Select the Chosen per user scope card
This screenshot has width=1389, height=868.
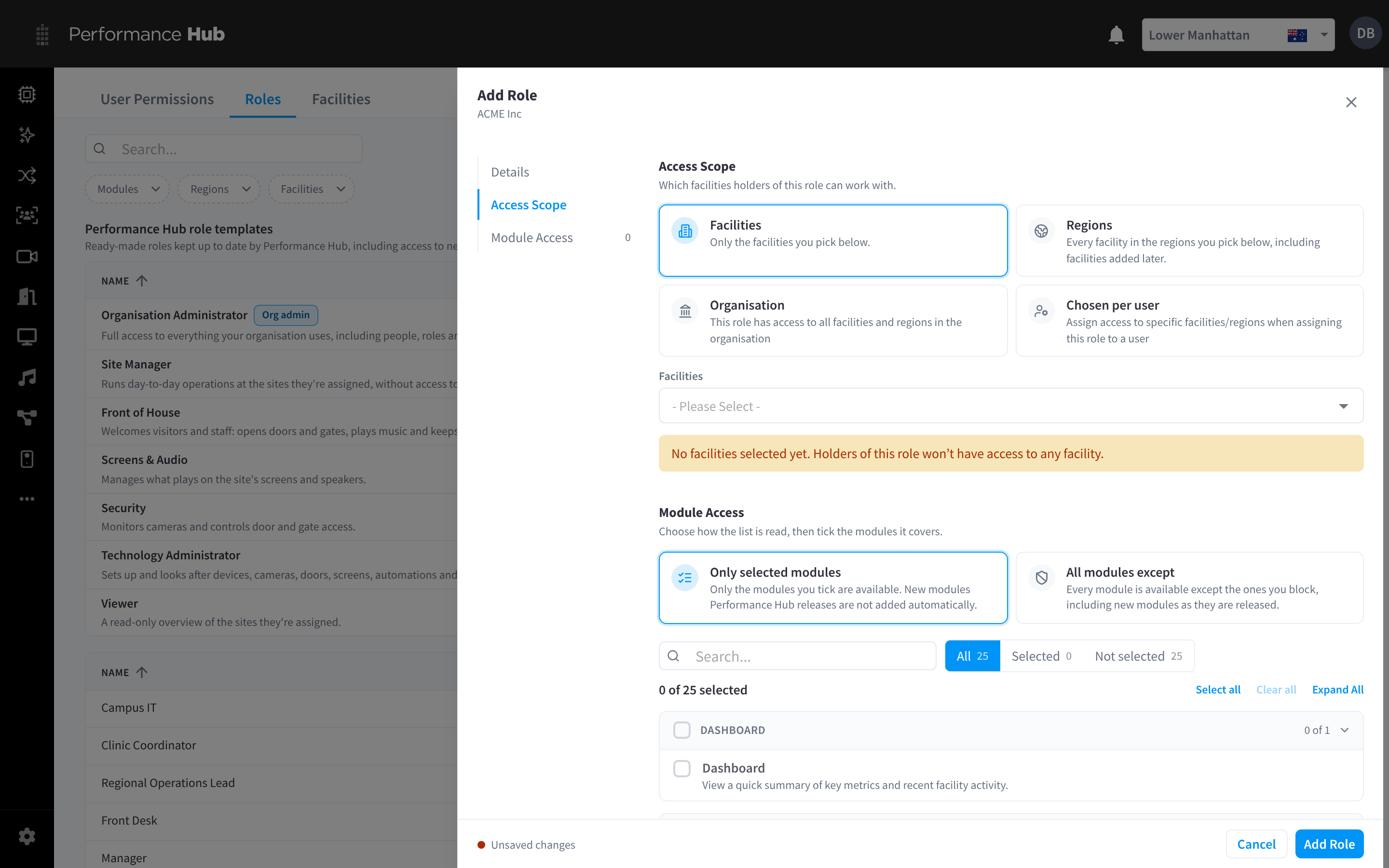1189,321
